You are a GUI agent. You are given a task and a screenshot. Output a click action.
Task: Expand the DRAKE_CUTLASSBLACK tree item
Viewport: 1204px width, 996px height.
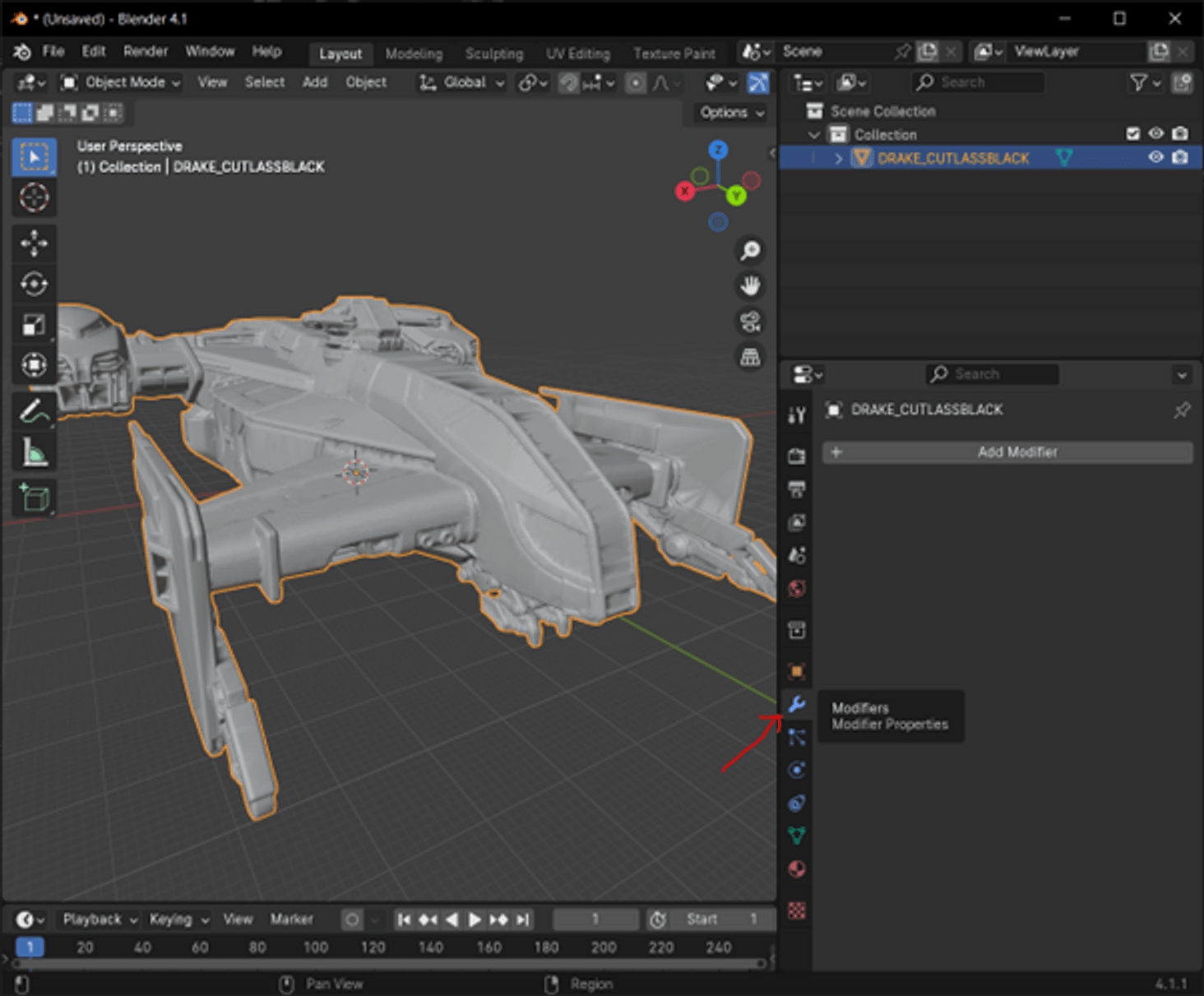(838, 158)
